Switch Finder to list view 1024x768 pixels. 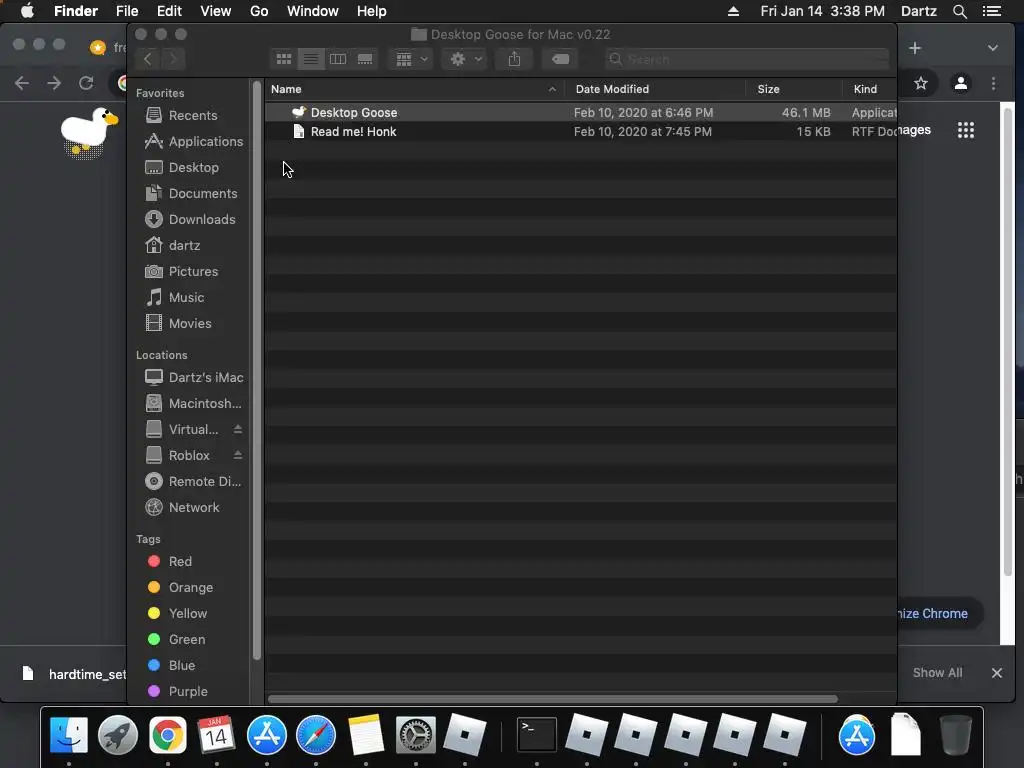(x=311, y=59)
